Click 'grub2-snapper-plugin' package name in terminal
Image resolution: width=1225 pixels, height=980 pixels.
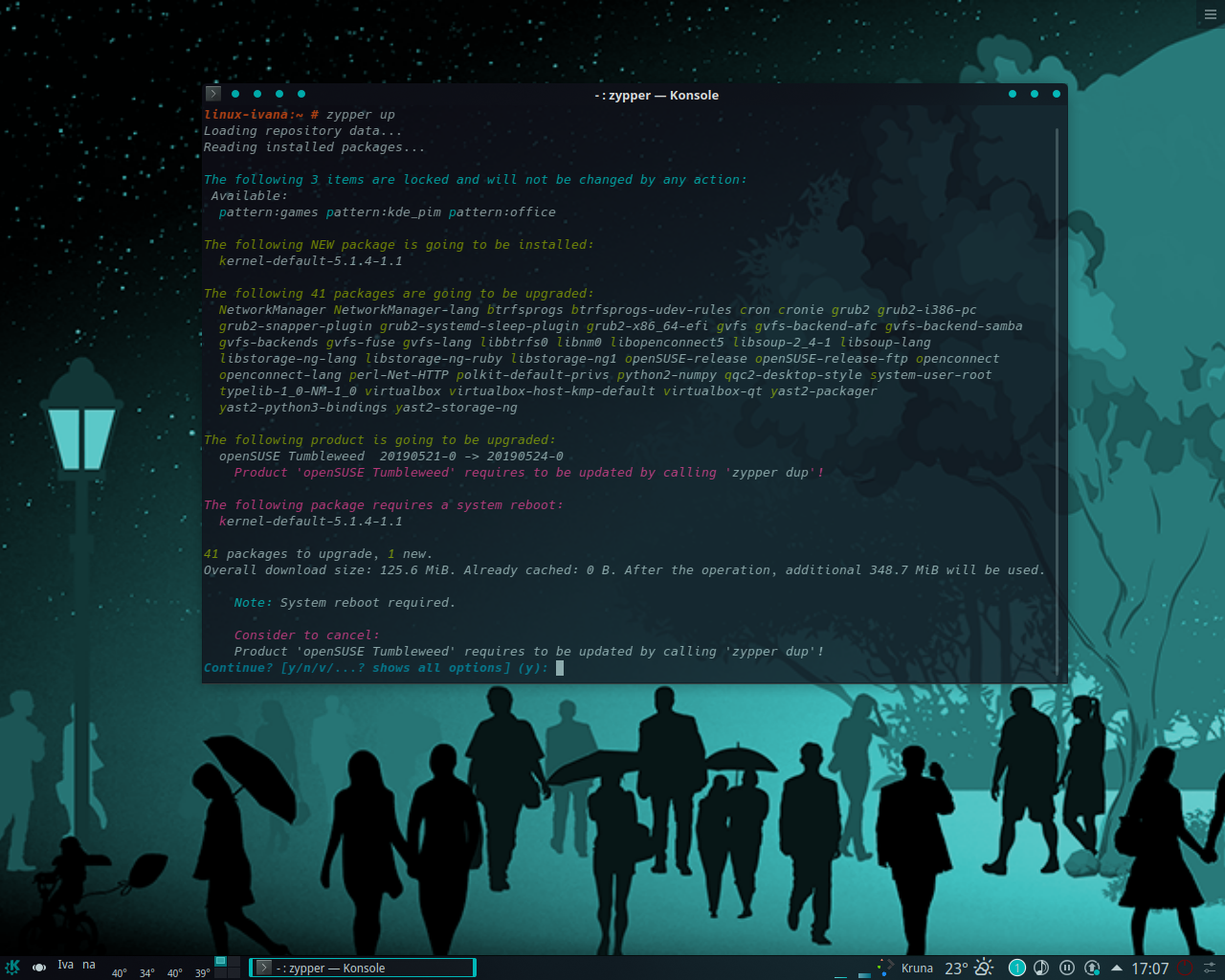click(295, 326)
